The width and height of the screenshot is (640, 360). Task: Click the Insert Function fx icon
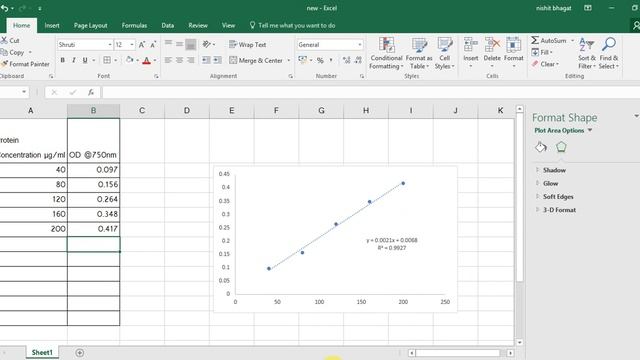coord(91,93)
